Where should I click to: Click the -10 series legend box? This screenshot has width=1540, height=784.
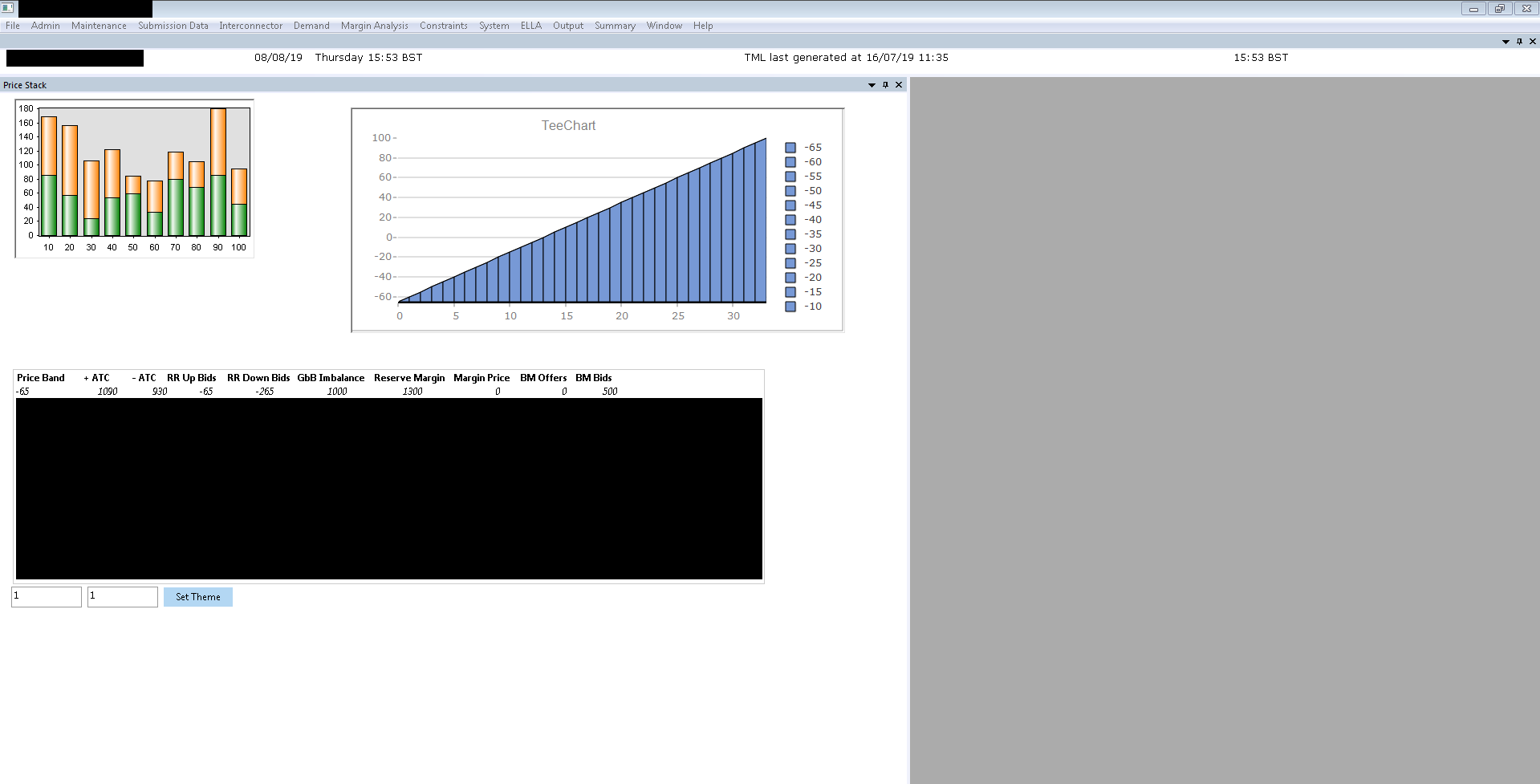(790, 307)
